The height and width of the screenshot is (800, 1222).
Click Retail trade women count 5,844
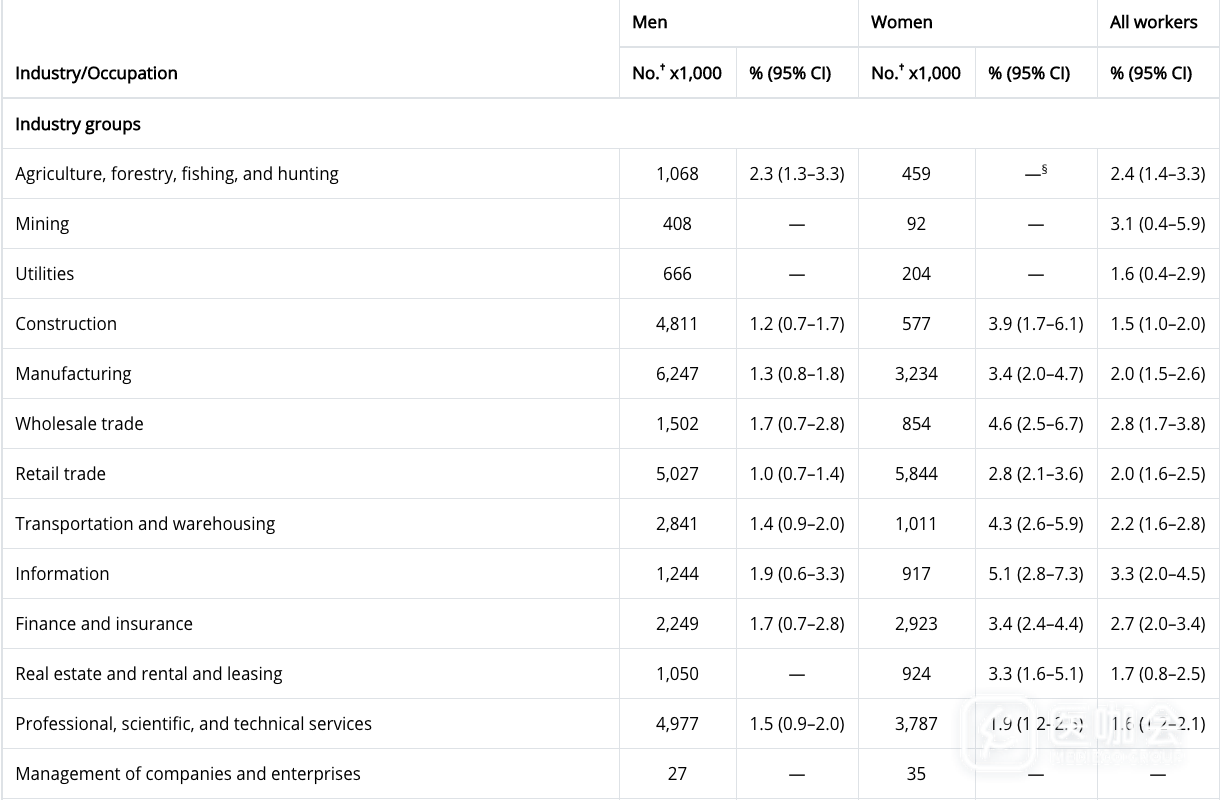click(x=916, y=474)
